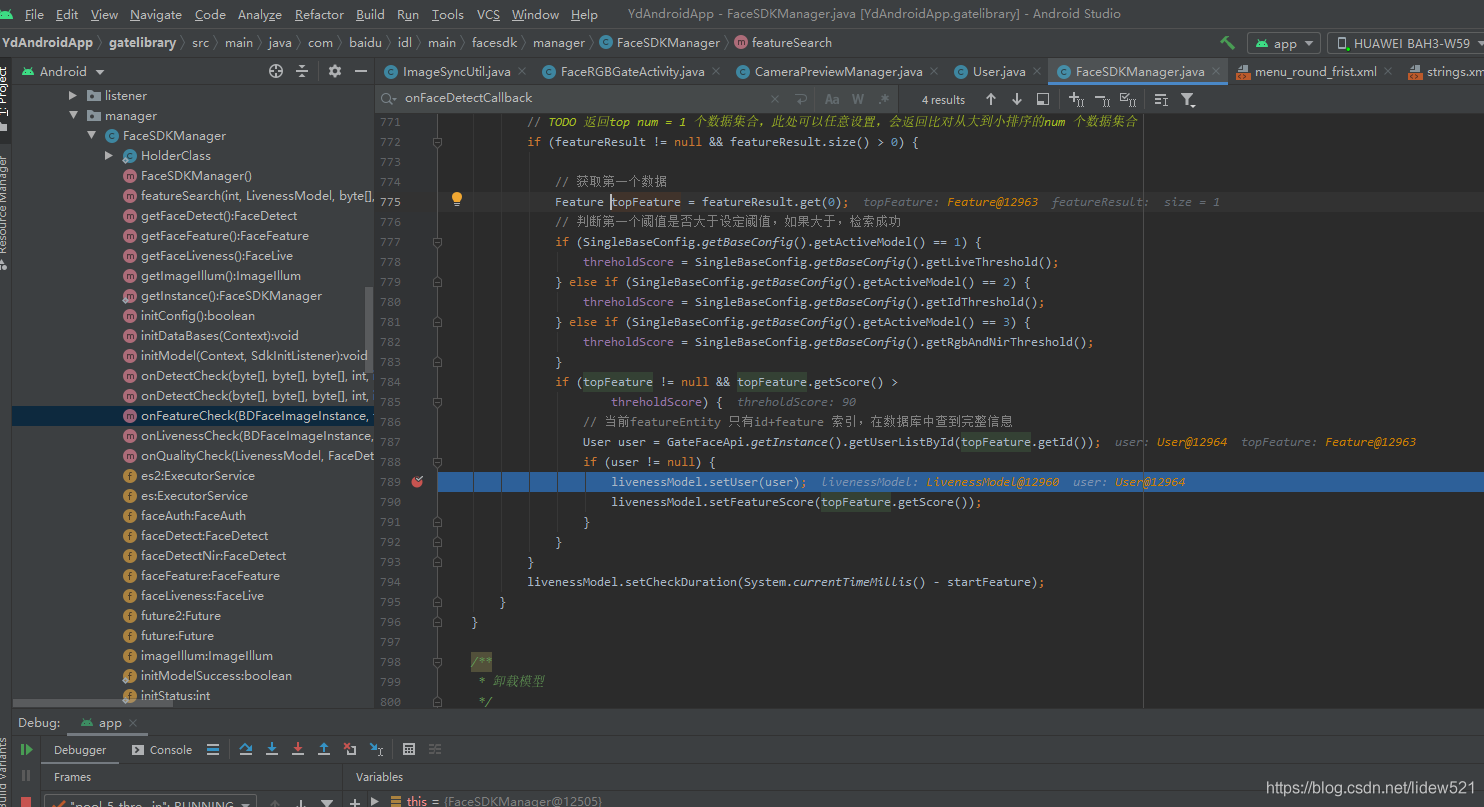Open the Navigate menu
Viewport: 1484px width, 807px height.
(x=156, y=14)
